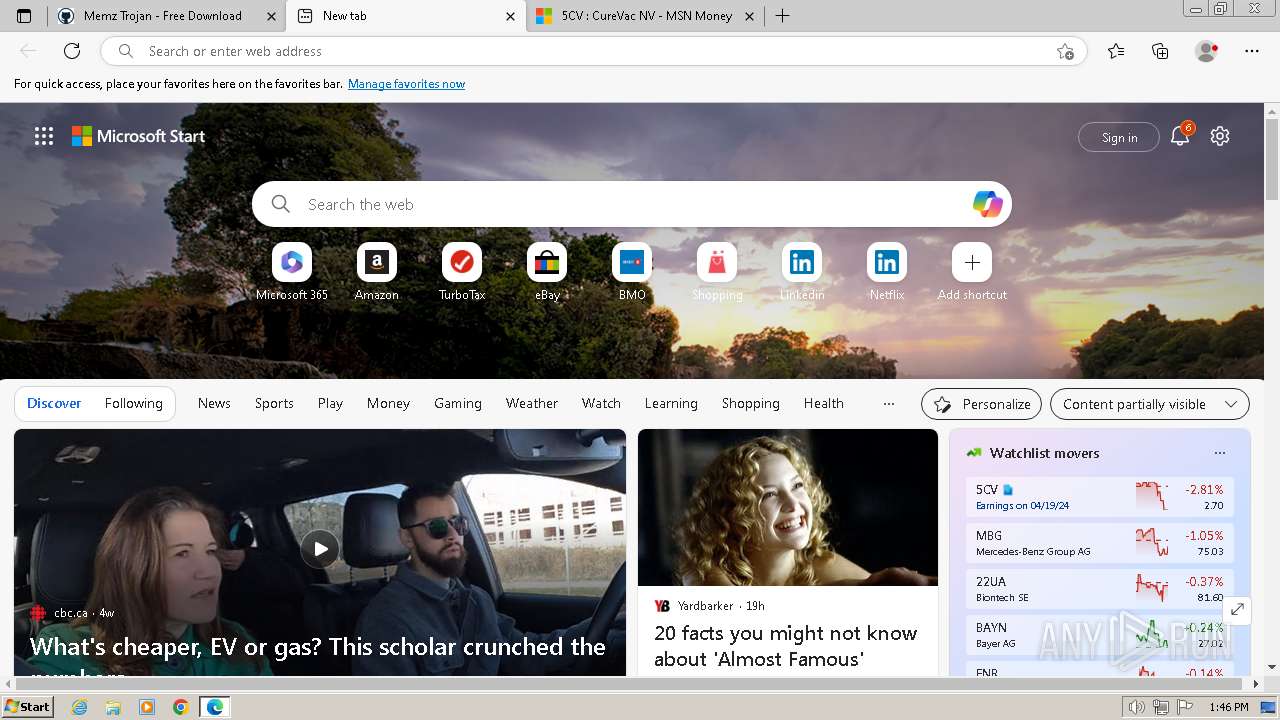
Task: Click the Sign in button
Action: coord(1119,137)
